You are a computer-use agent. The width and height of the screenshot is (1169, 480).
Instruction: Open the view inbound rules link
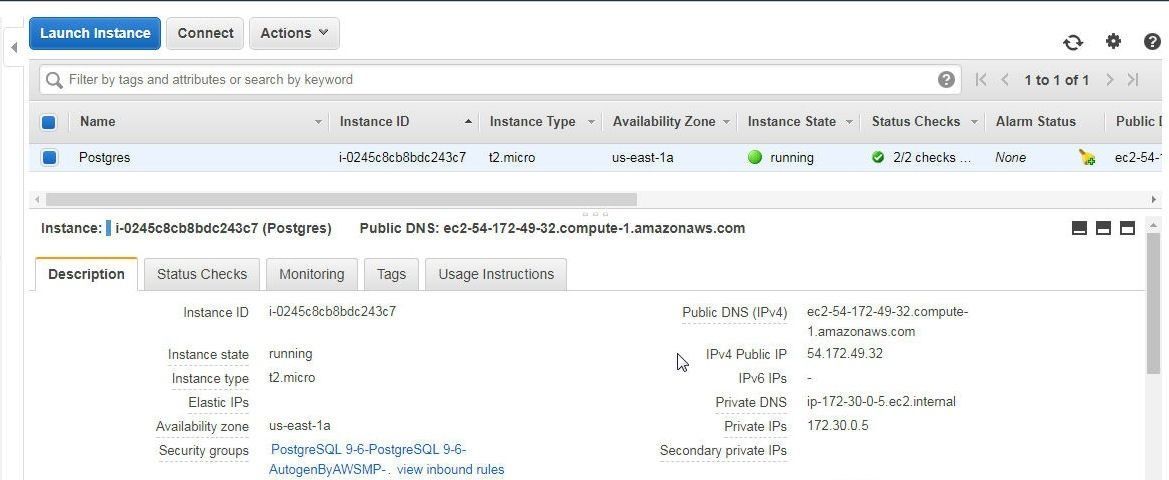pyautogui.click(x=450, y=470)
